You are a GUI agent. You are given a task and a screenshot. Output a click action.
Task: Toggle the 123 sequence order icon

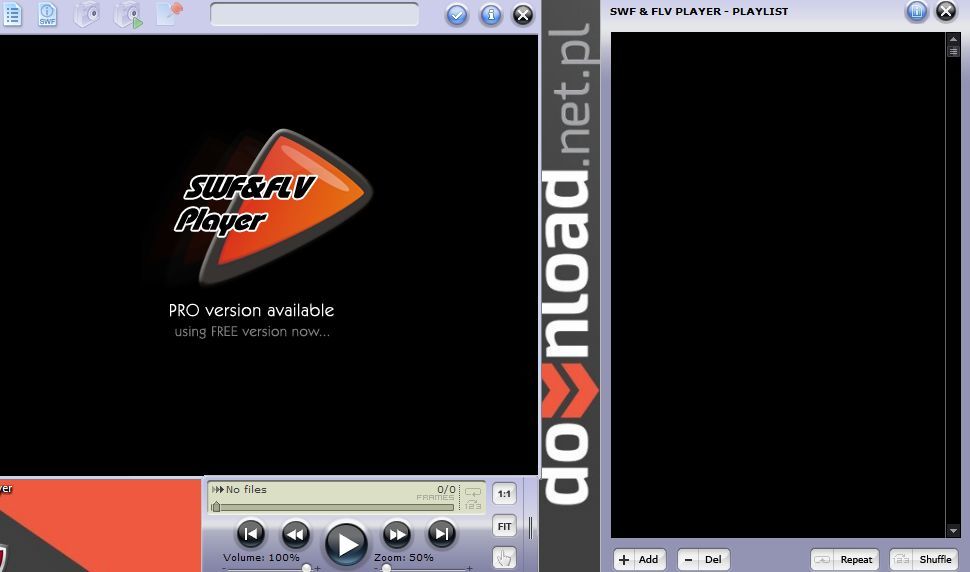coord(473,505)
